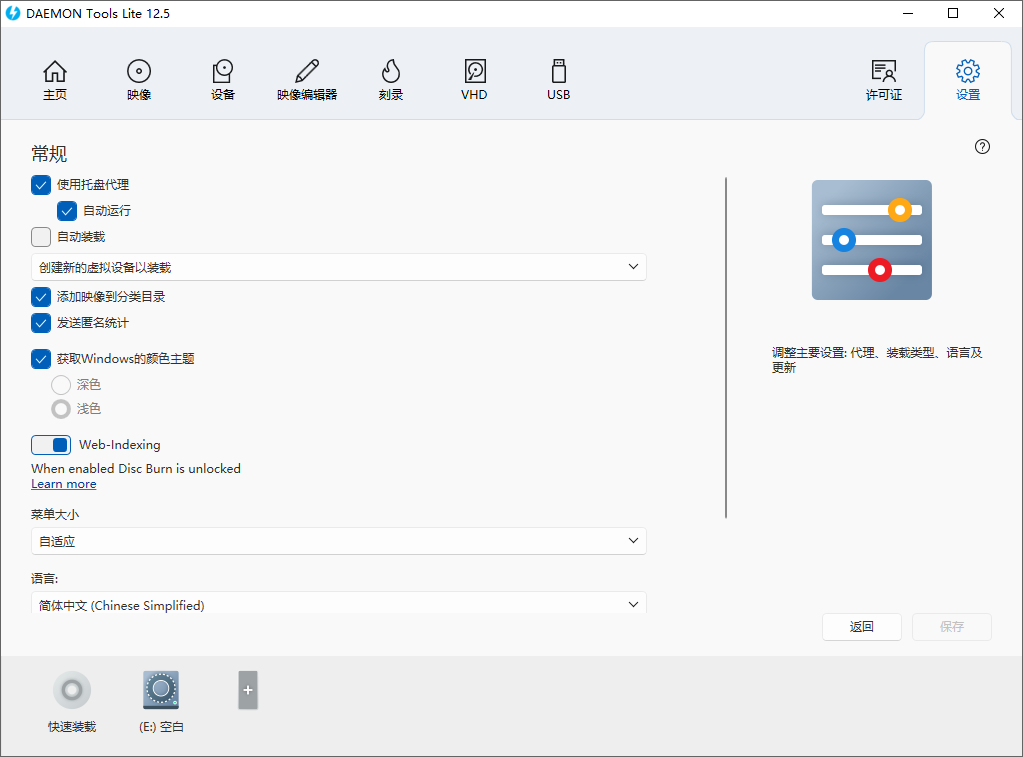Switch to the 设置 settings tab
Viewport: 1023px width, 757px height.
pos(967,79)
